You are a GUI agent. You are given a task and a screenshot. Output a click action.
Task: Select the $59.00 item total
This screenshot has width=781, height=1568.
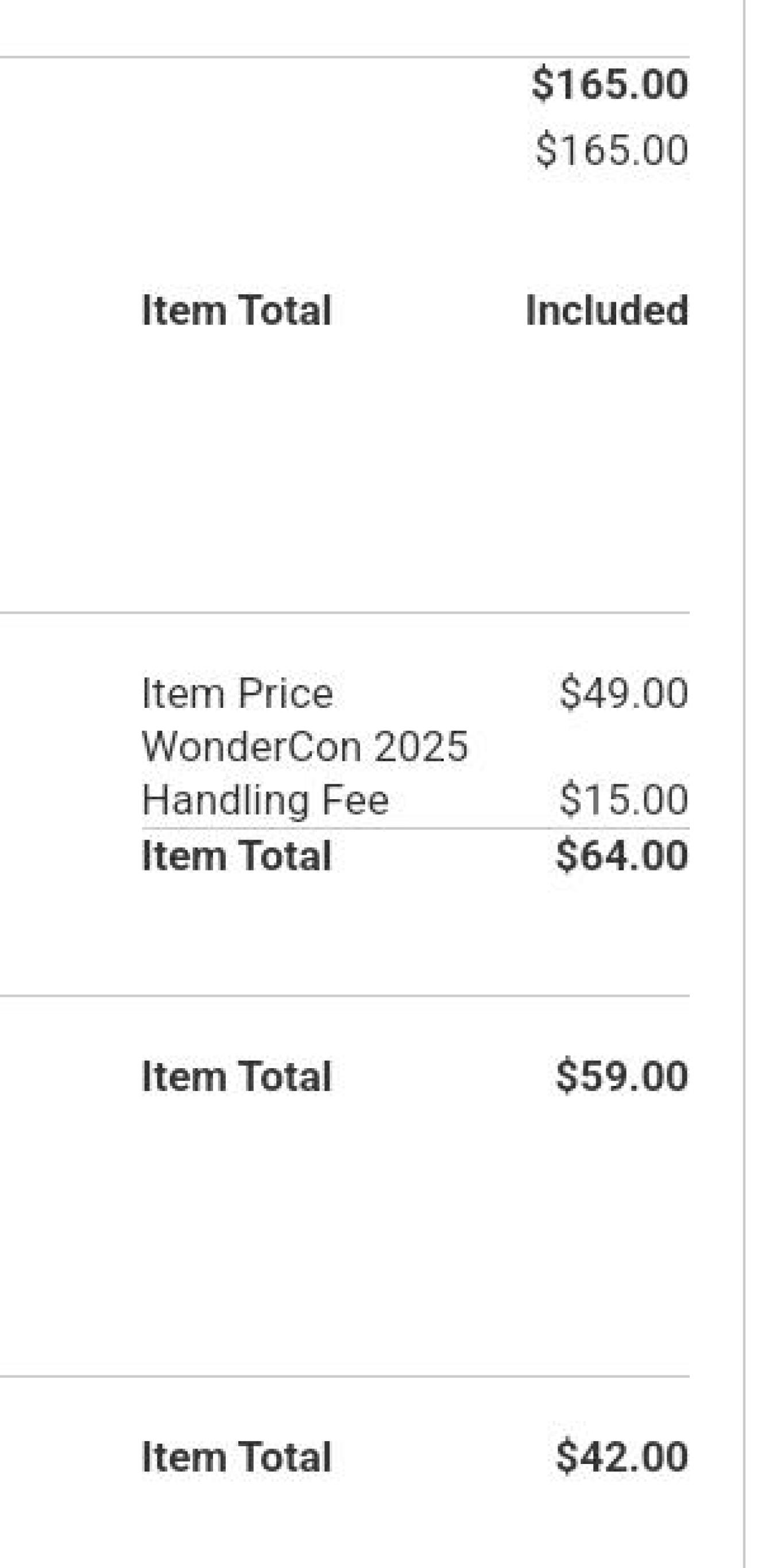[x=621, y=1076]
